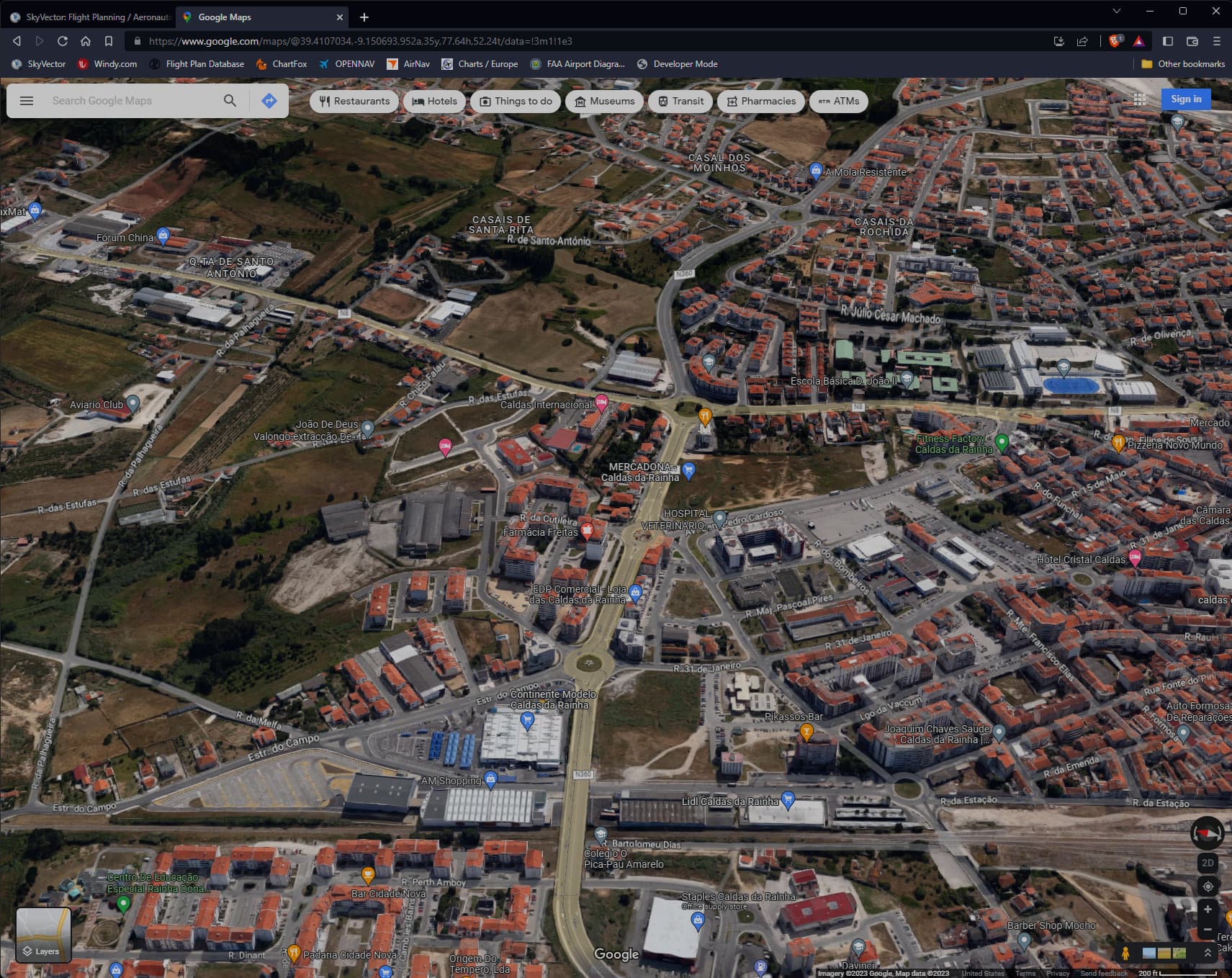The image size is (1232, 978).
Task: Zoom out with the minus button
Action: 1208,930
